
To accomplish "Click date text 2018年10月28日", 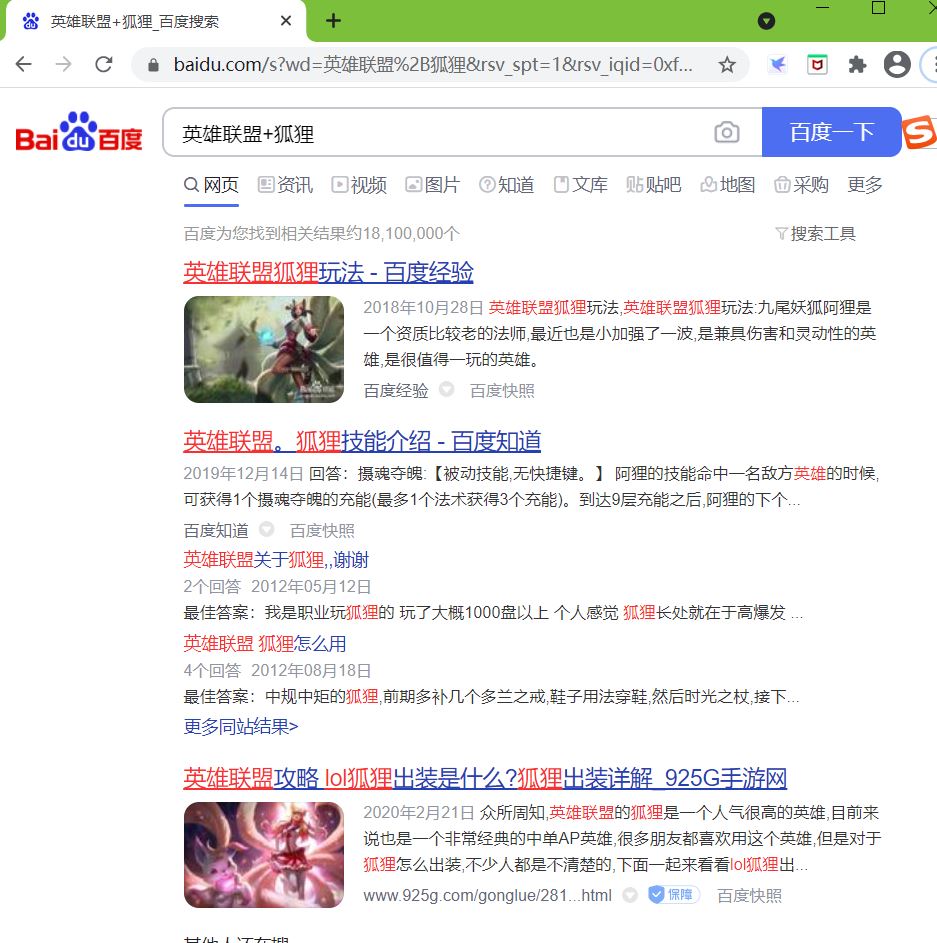I will click(423, 308).
